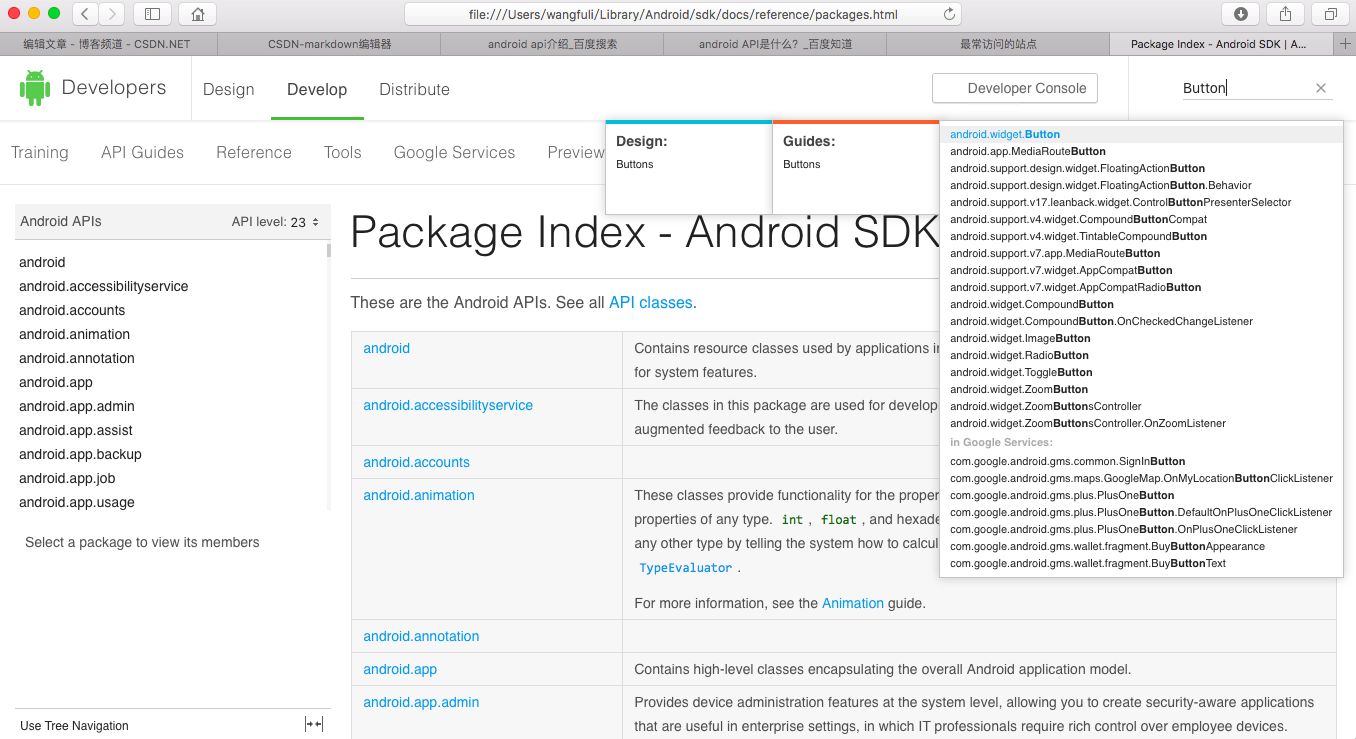
Task: Open the home page icon
Action: tap(197, 14)
